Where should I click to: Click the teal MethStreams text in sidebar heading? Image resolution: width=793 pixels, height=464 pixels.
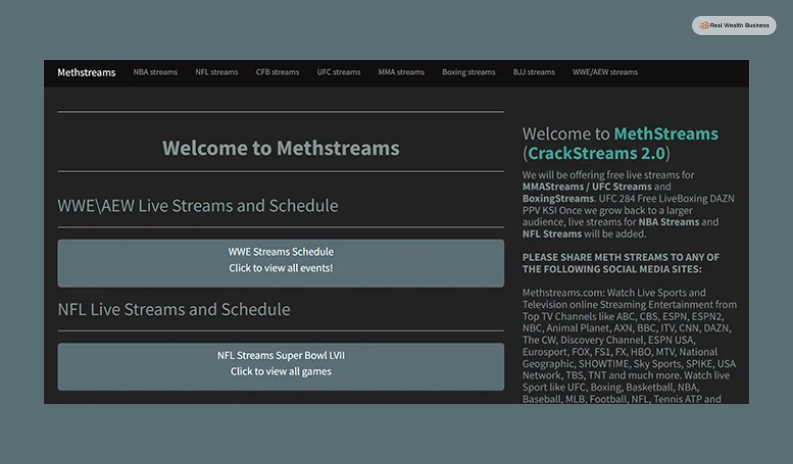click(x=665, y=134)
